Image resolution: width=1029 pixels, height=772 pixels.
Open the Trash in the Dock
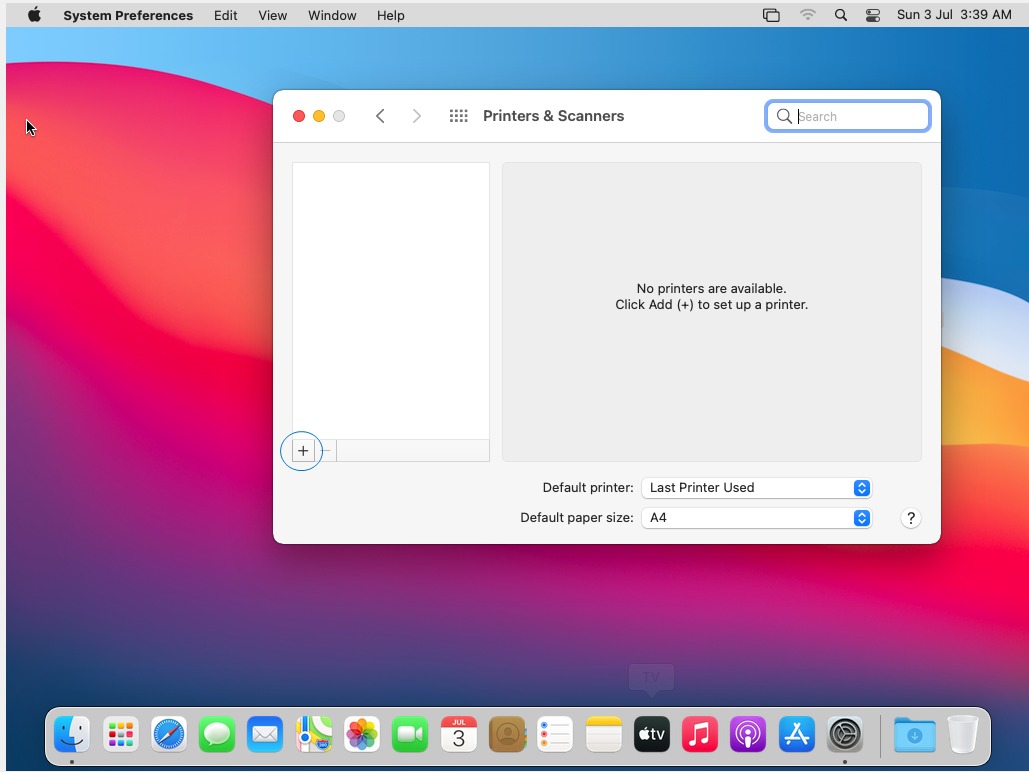pyautogui.click(x=963, y=735)
